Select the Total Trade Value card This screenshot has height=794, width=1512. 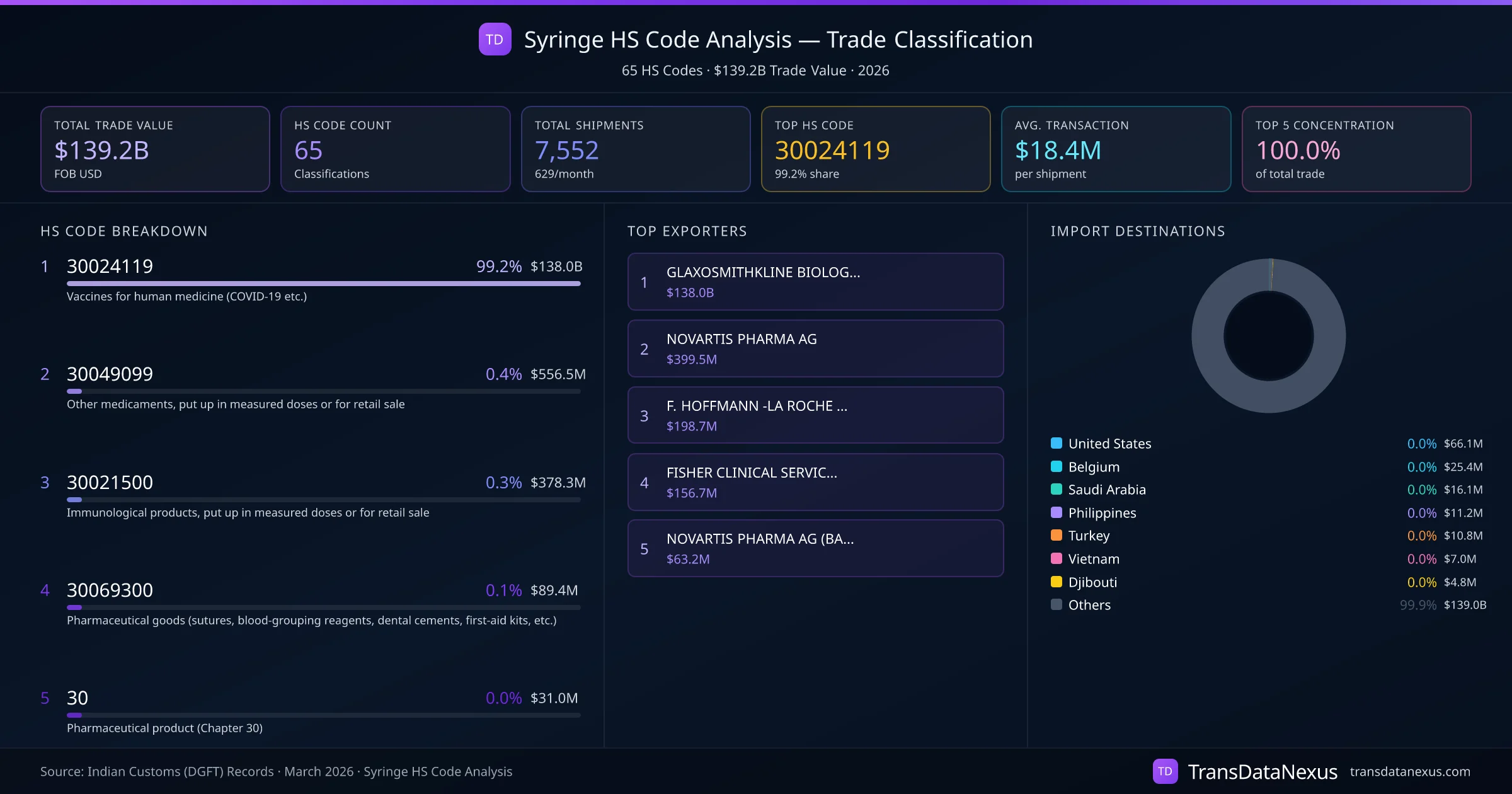[x=155, y=149]
